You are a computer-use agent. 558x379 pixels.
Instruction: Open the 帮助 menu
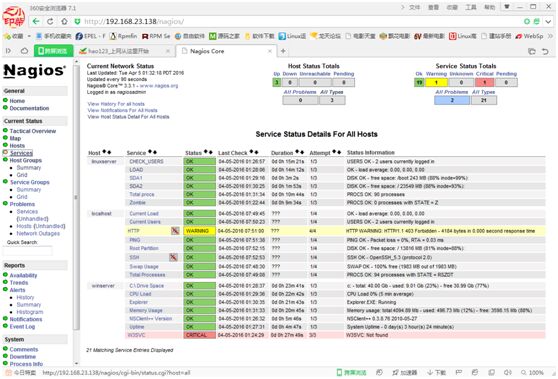tap(489, 7)
